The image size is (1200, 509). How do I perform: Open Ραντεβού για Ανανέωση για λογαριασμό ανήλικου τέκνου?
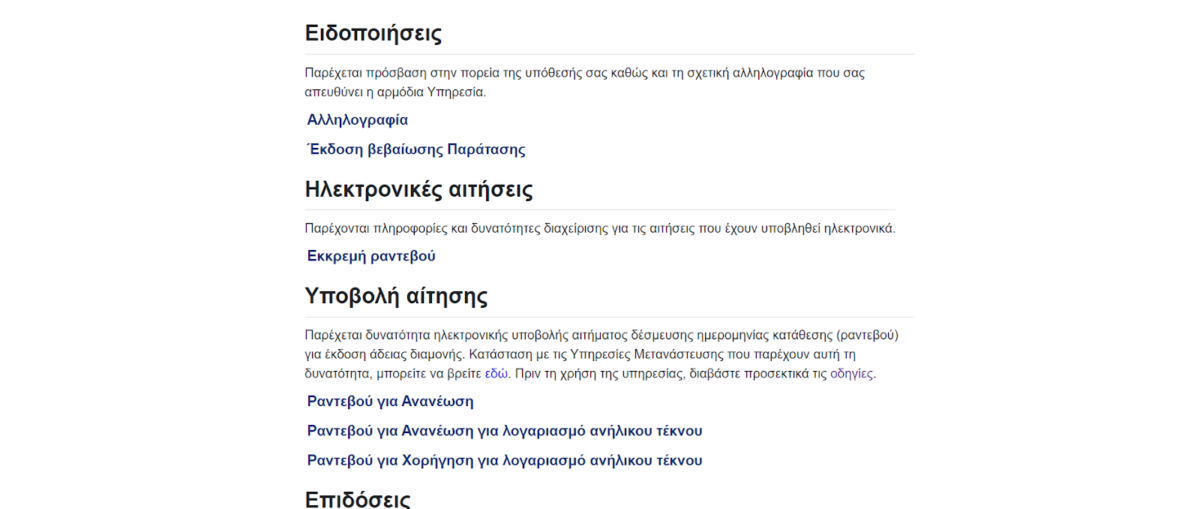coord(505,431)
